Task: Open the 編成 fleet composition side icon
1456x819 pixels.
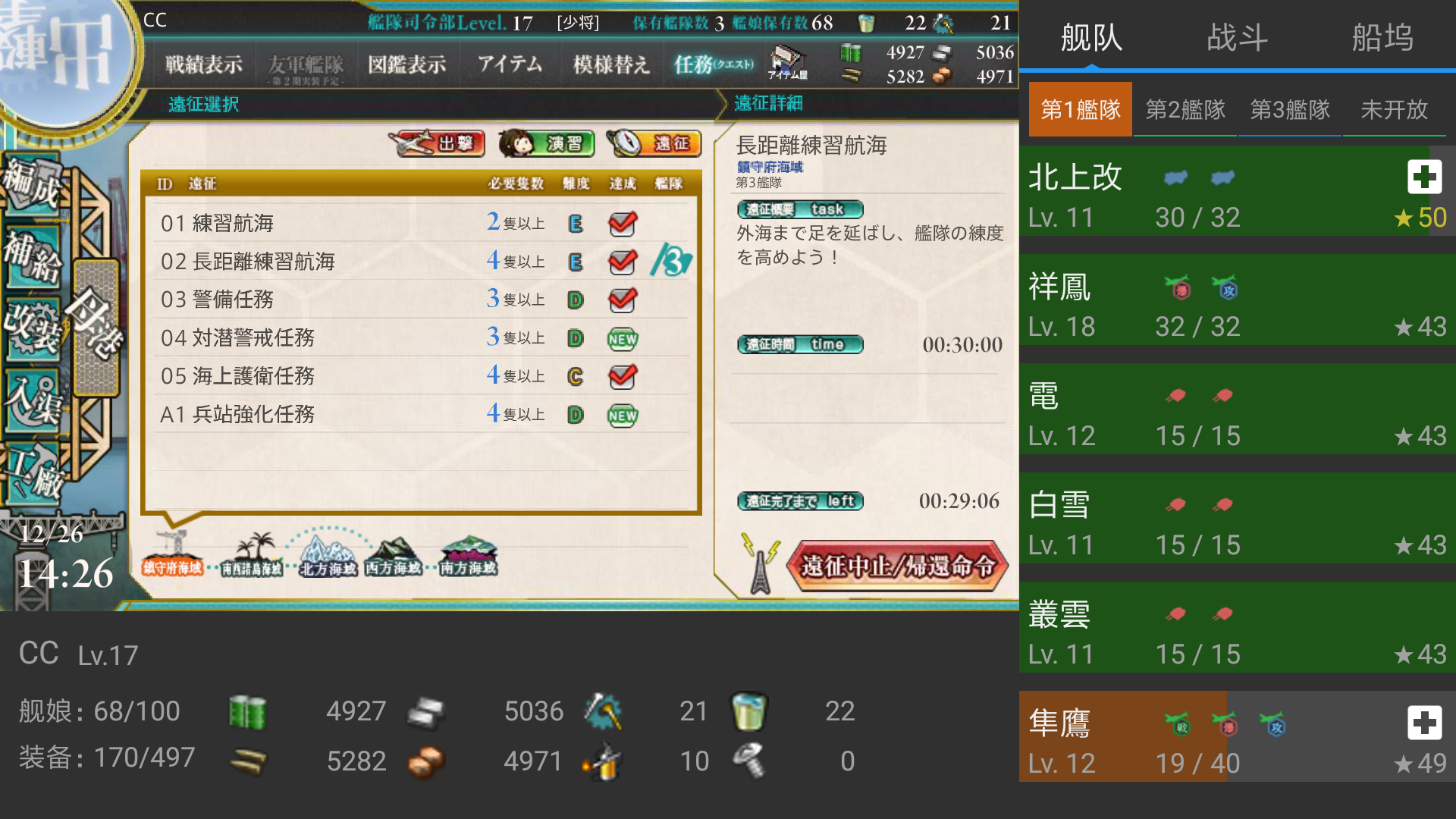Action: pyautogui.click(x=33, y=184)
